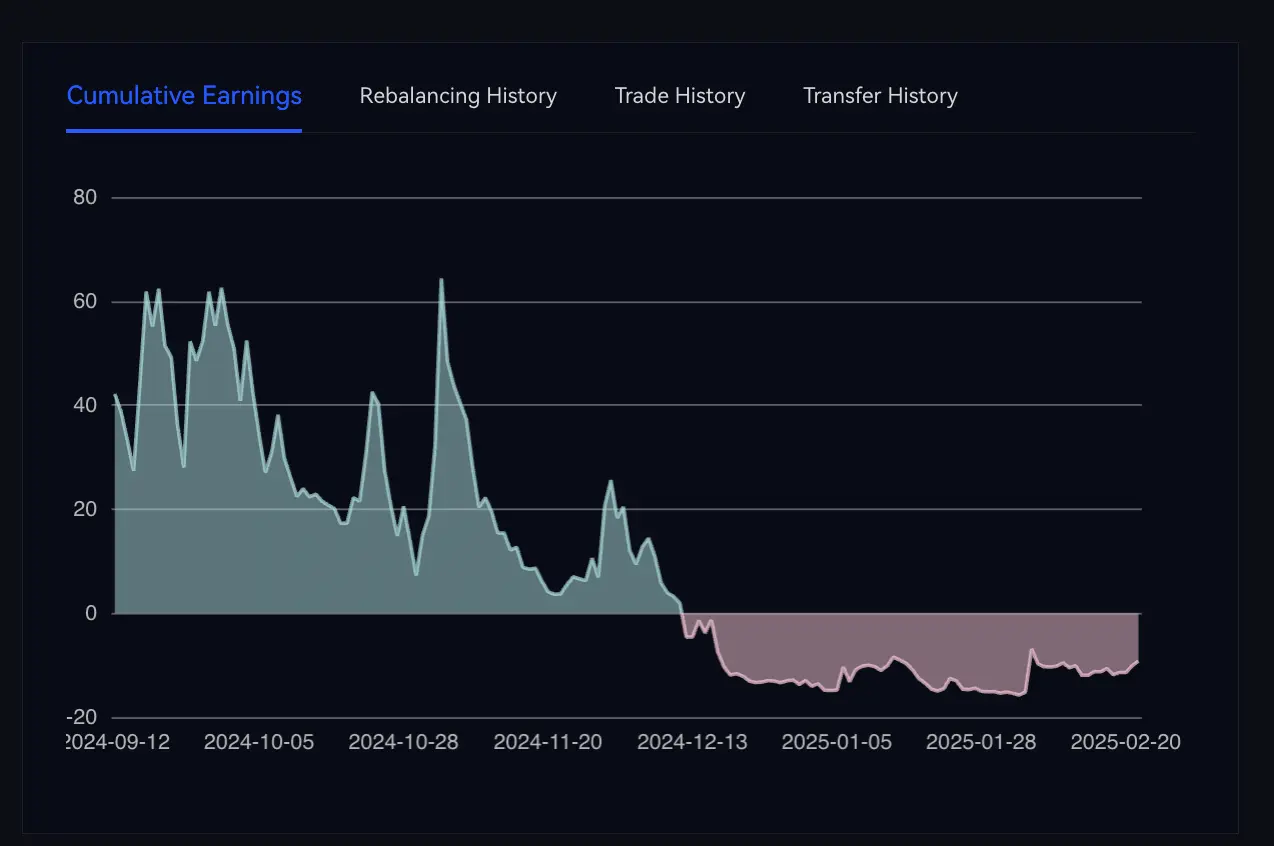Image resolution: width=1274 pixels, height=846 pixels.
Task: Open the Cumulative Earnings tab
Action: [184, 96]
